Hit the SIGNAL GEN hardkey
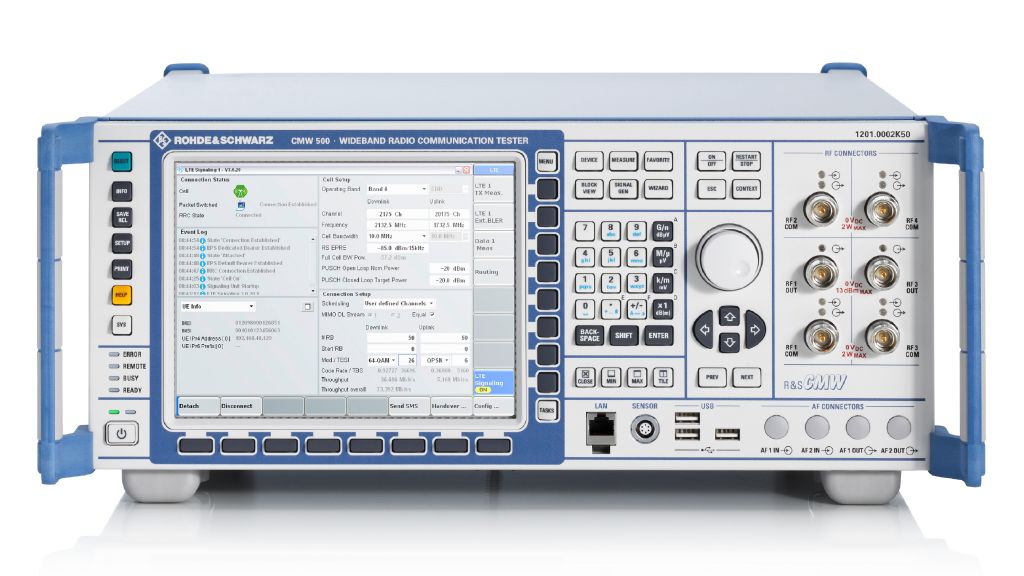 pos(623,189)
